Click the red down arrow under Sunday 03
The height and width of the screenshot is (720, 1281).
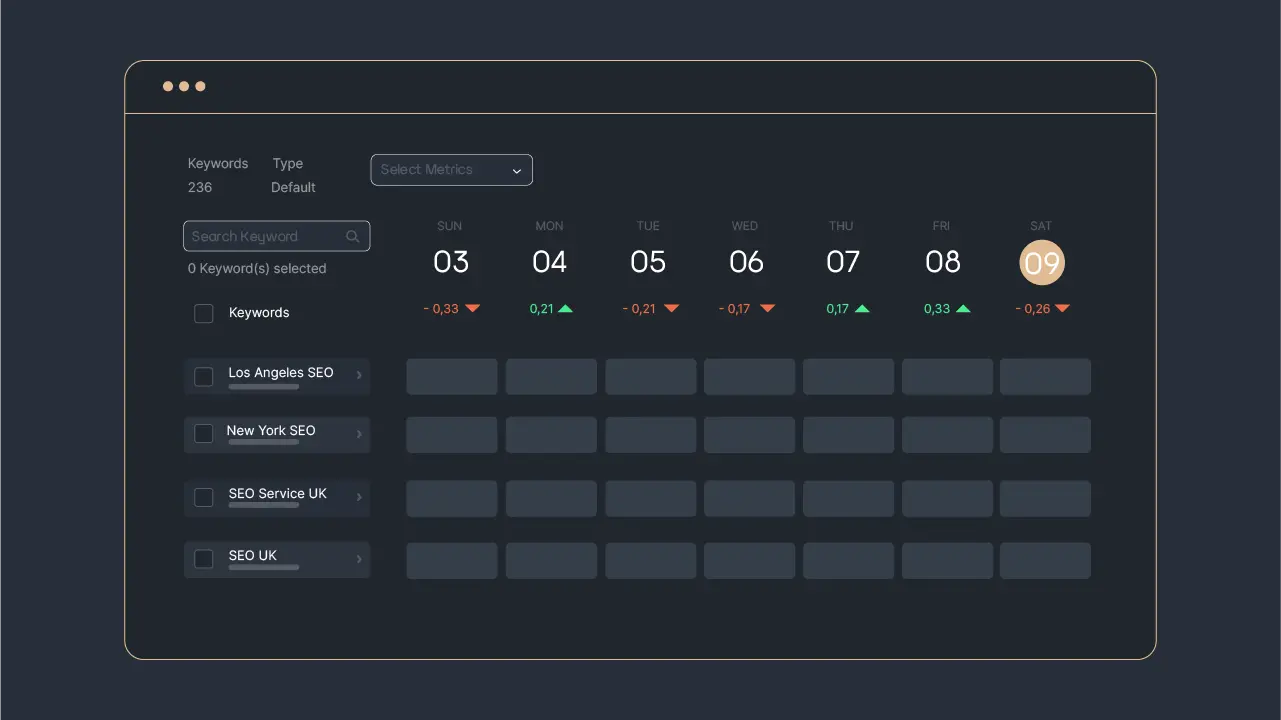(x=473, y=309)
